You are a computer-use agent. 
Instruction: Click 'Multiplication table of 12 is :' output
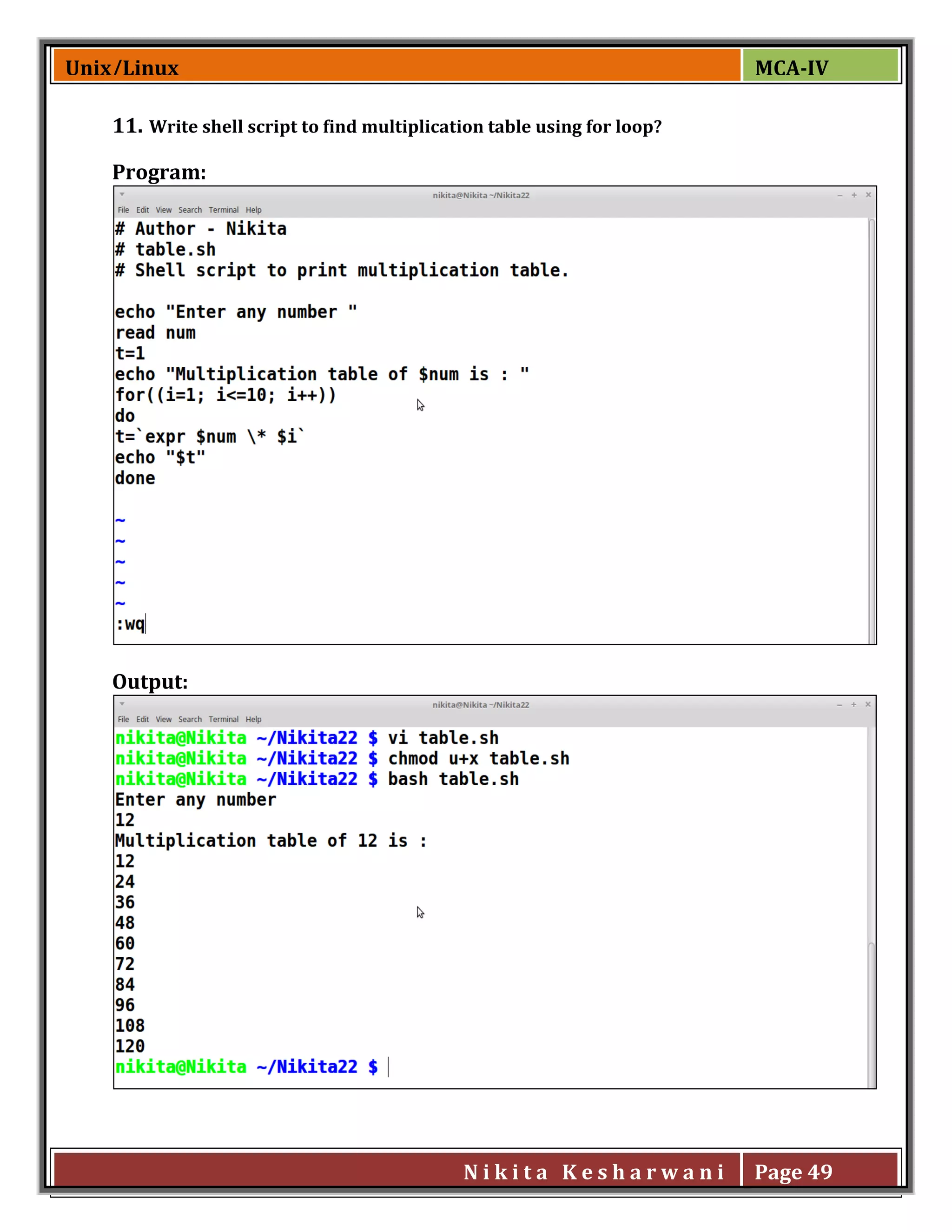pyautogui.click(x=271, y=841)
